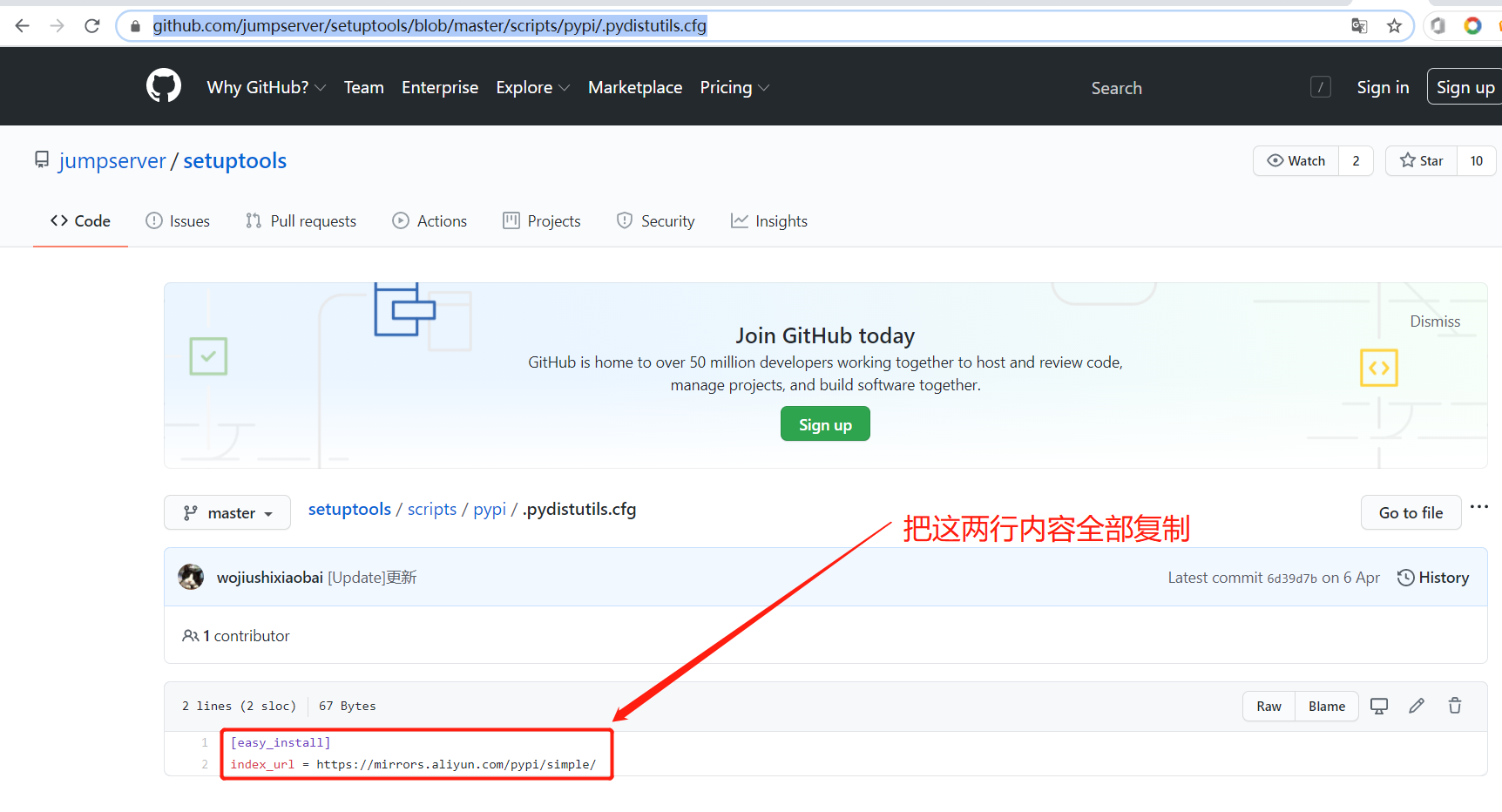1502x812 pixels.
Task: Open the watchers count 2
Action: 1356,161
